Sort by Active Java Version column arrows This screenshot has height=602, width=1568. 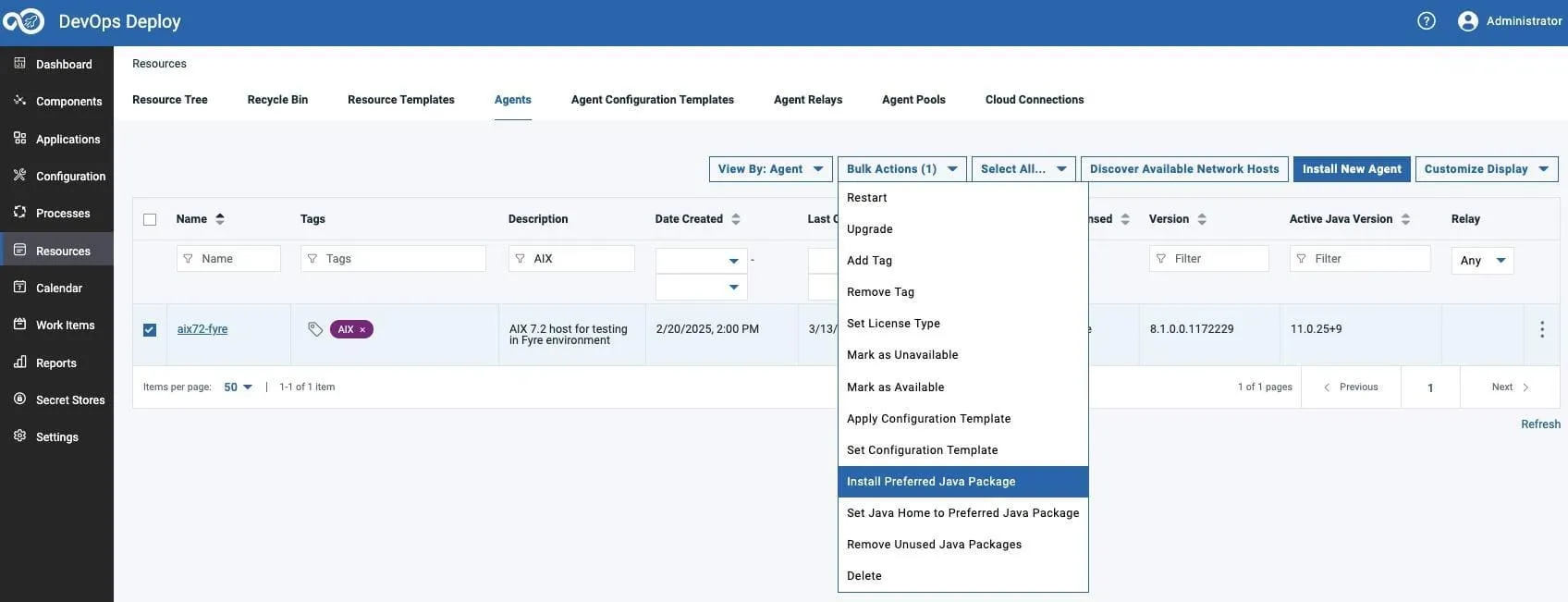point(1405,219)
